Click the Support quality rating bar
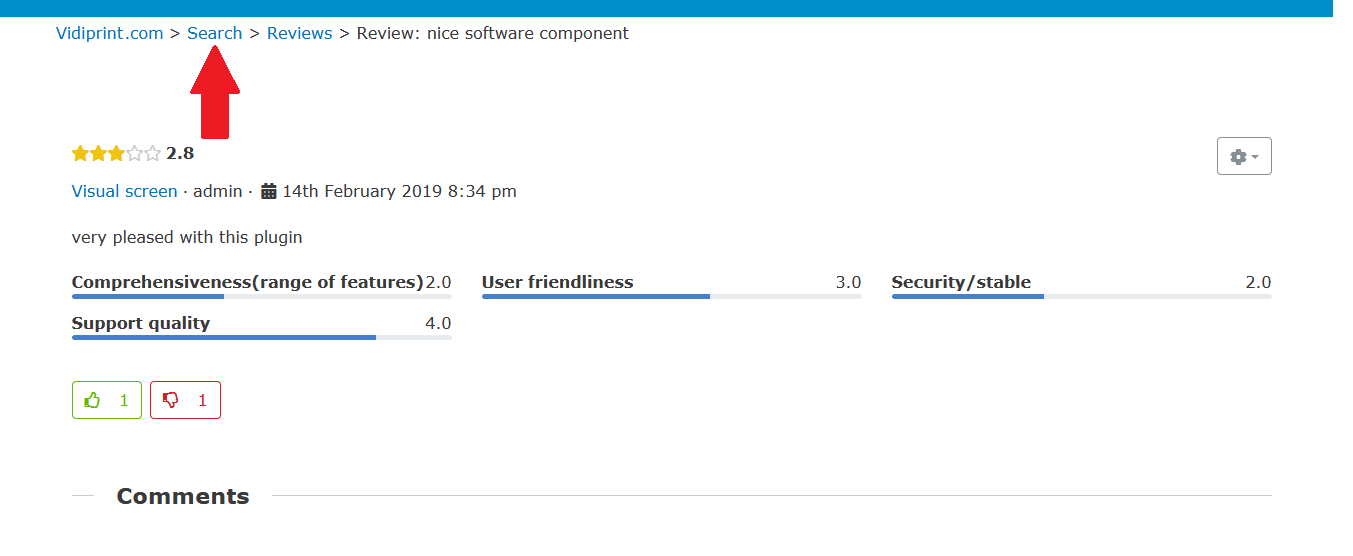This screenshot has width=1353, height=556. (261, 337)
